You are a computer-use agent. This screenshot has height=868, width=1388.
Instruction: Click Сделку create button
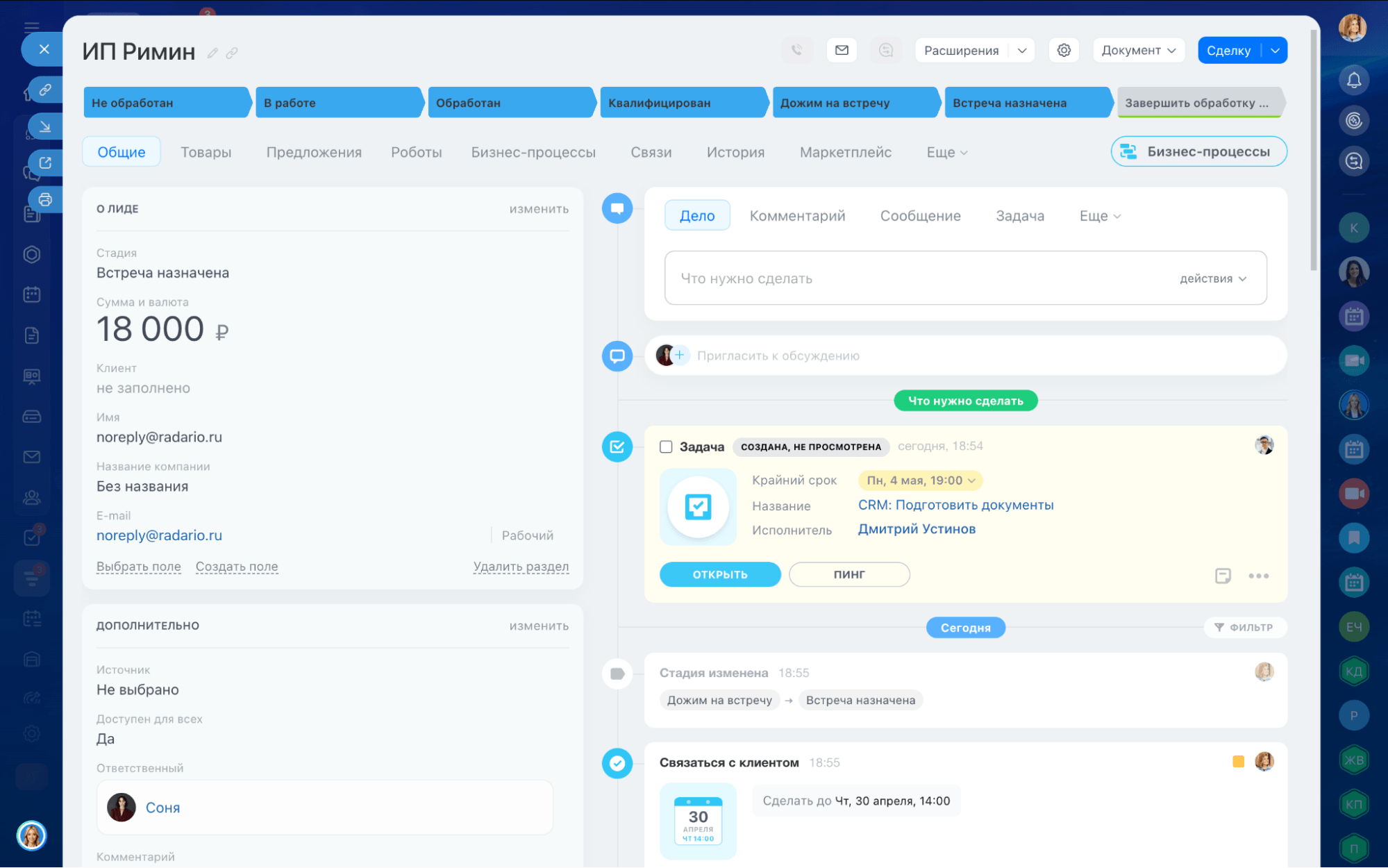[x=1228, y=50]
